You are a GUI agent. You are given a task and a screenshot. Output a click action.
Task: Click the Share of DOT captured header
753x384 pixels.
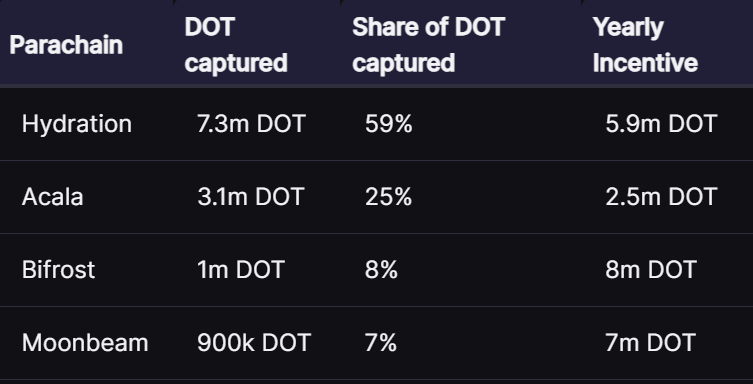pyautogui.click(x=428, y=45)
